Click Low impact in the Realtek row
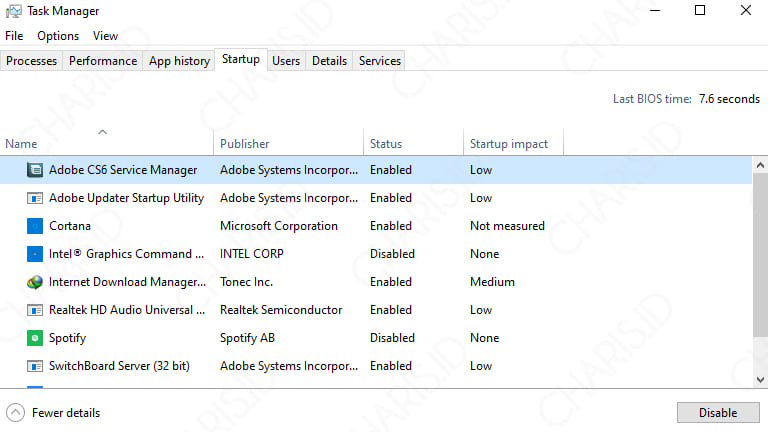Viewport: 768px width, 432px height. [x=481, y=310]
